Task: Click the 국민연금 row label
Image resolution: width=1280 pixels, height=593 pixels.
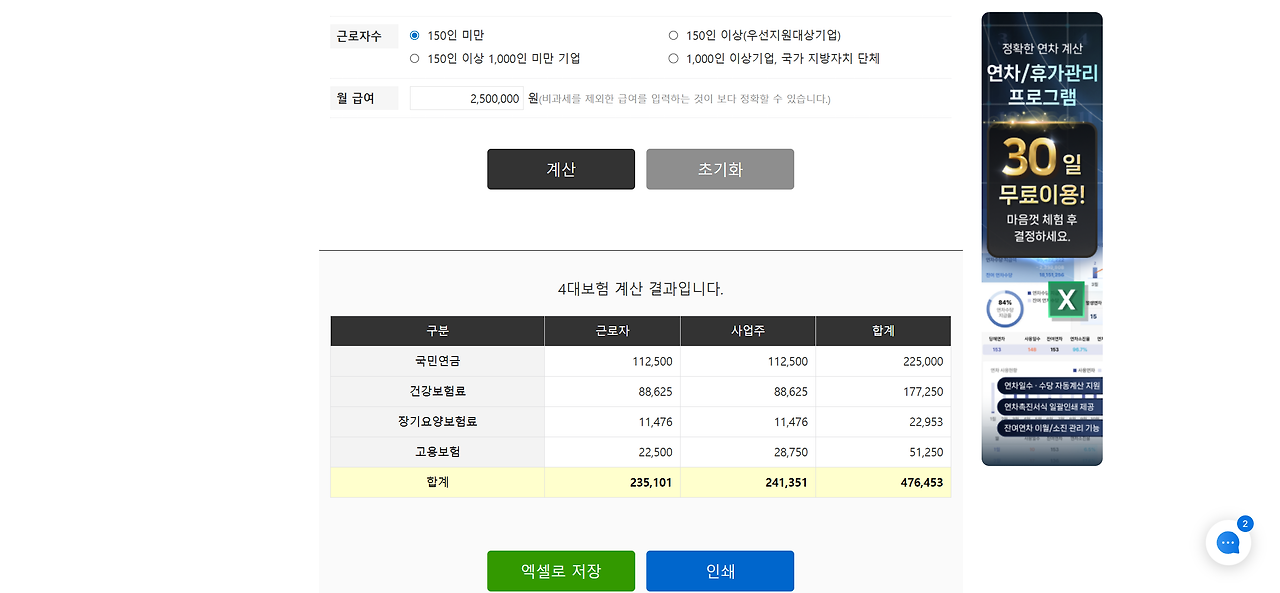Action: [437, 361]
